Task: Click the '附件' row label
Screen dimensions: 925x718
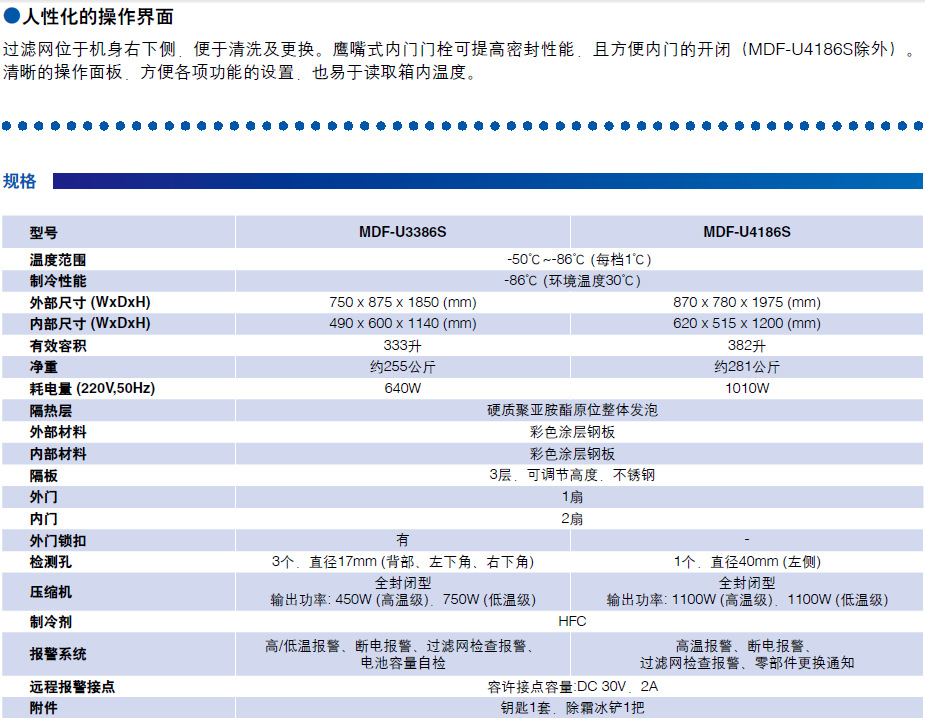Action: (x=44, y=708)
